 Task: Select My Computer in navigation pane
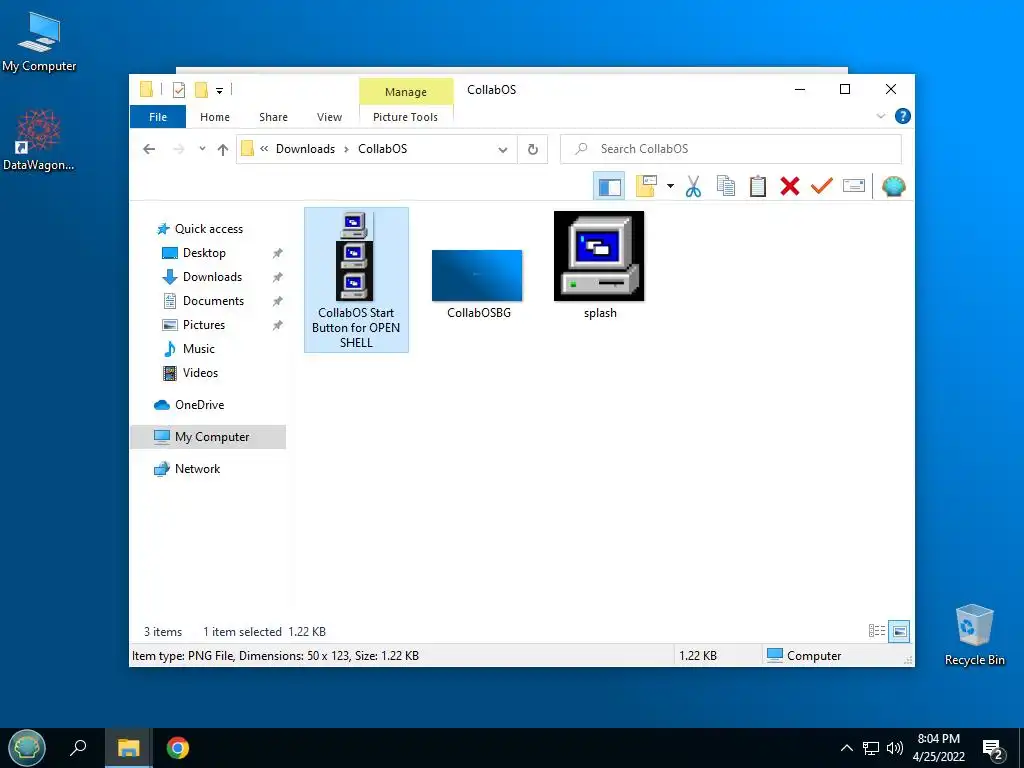click(x=208, y=437)
